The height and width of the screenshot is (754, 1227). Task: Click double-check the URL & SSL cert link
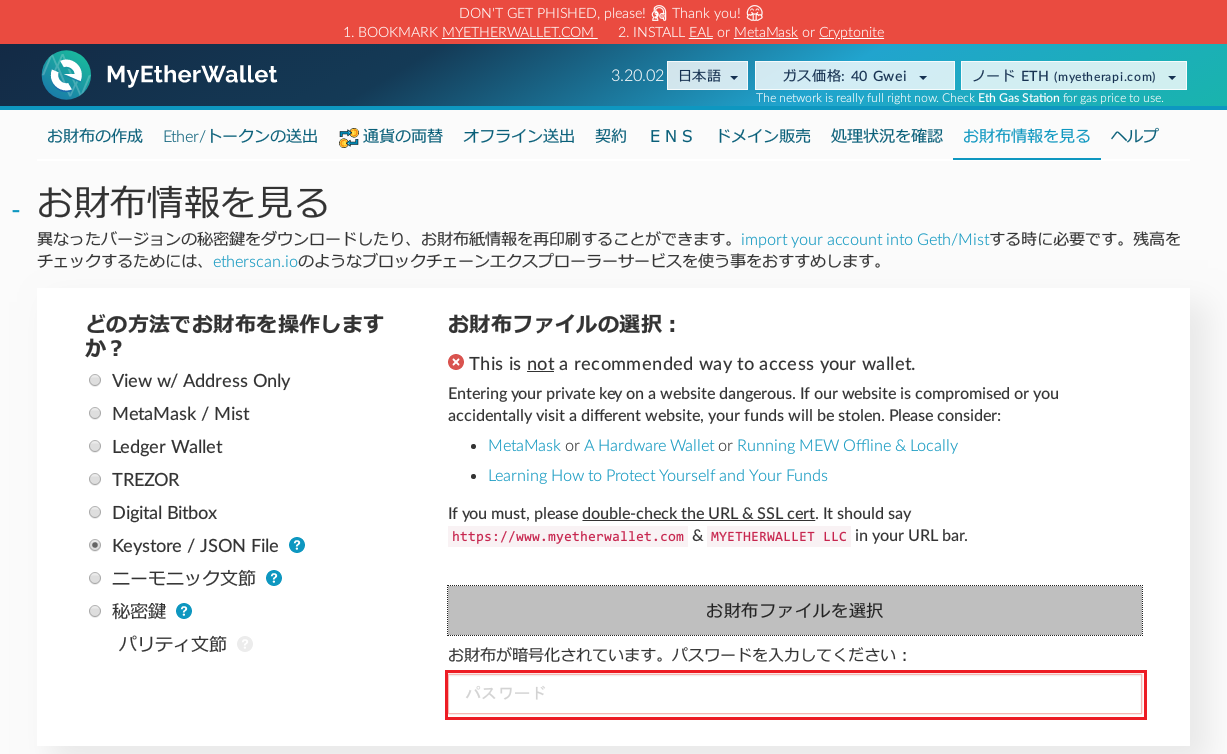tap(698, 513)
